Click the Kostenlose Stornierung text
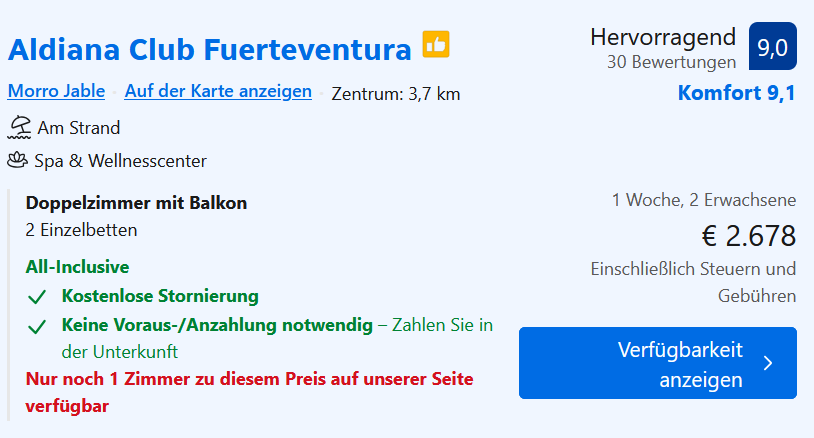Viewport: 814px width, 438px height. [x=160, y=296]
